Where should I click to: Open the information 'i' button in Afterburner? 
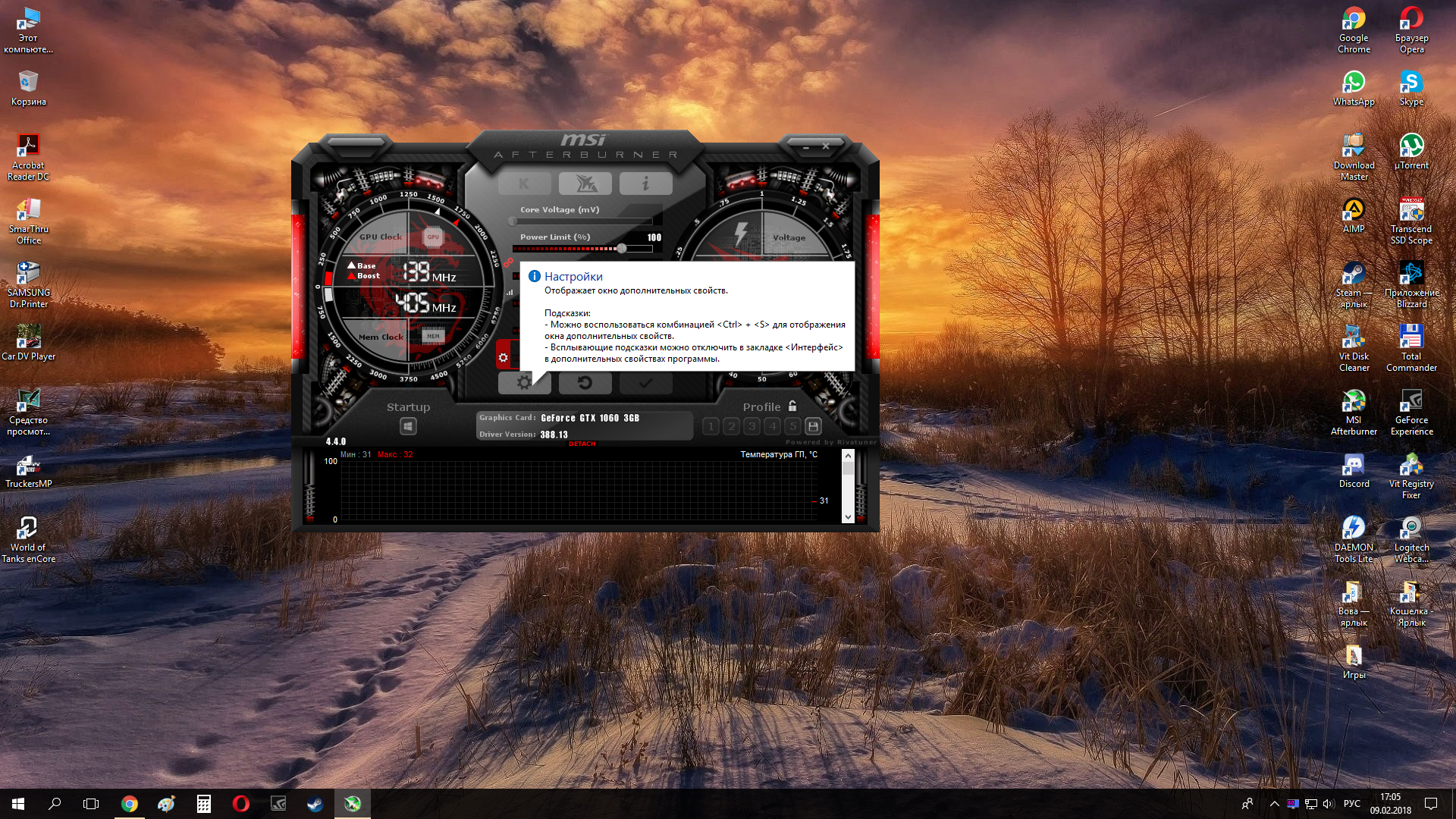(645, 183)
